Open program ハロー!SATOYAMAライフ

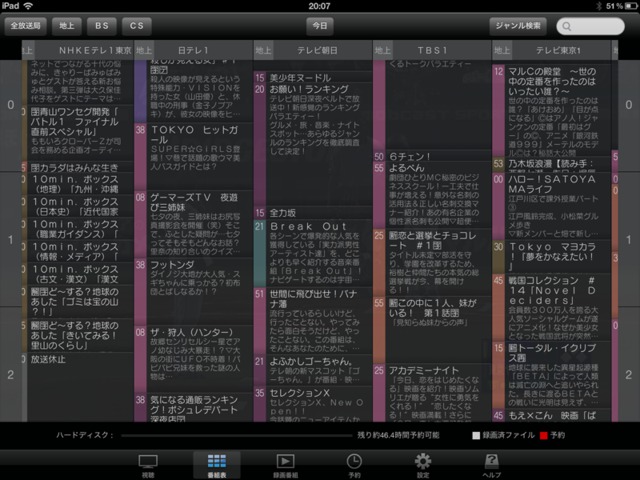(552, 205)
